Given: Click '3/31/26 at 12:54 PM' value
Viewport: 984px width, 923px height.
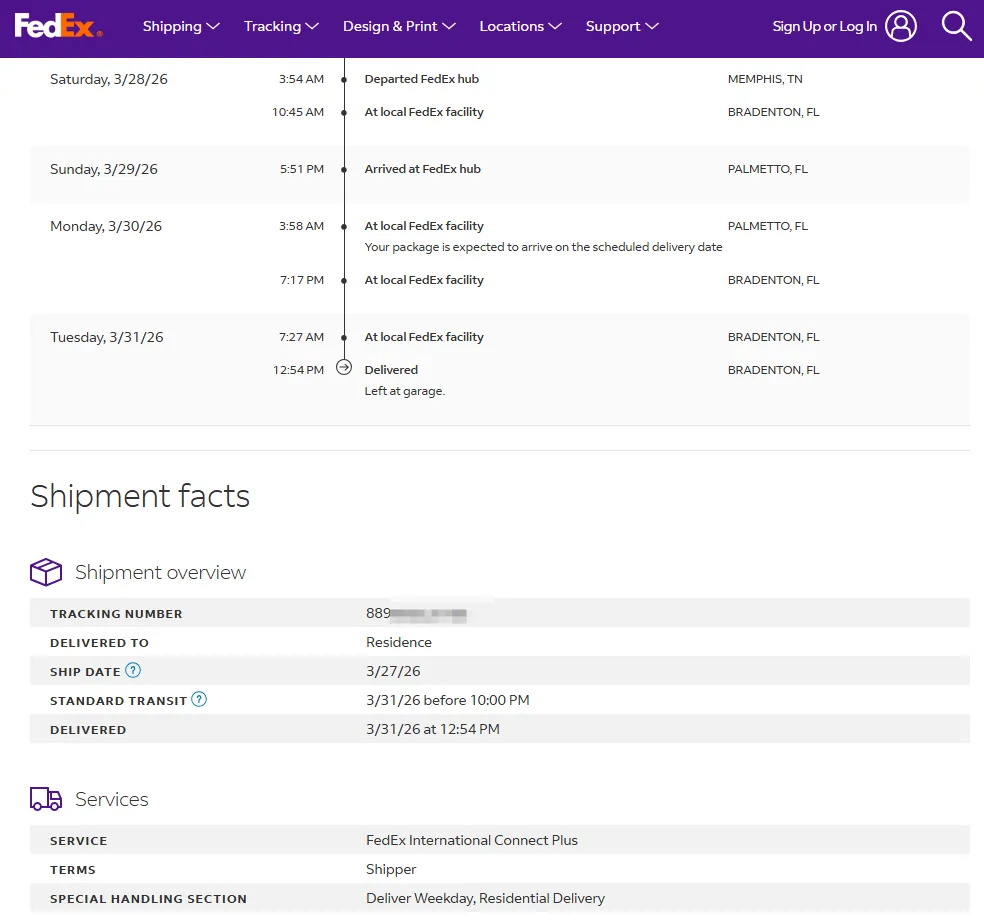Looking at the screenshot, I should click(x=433, y=728).
